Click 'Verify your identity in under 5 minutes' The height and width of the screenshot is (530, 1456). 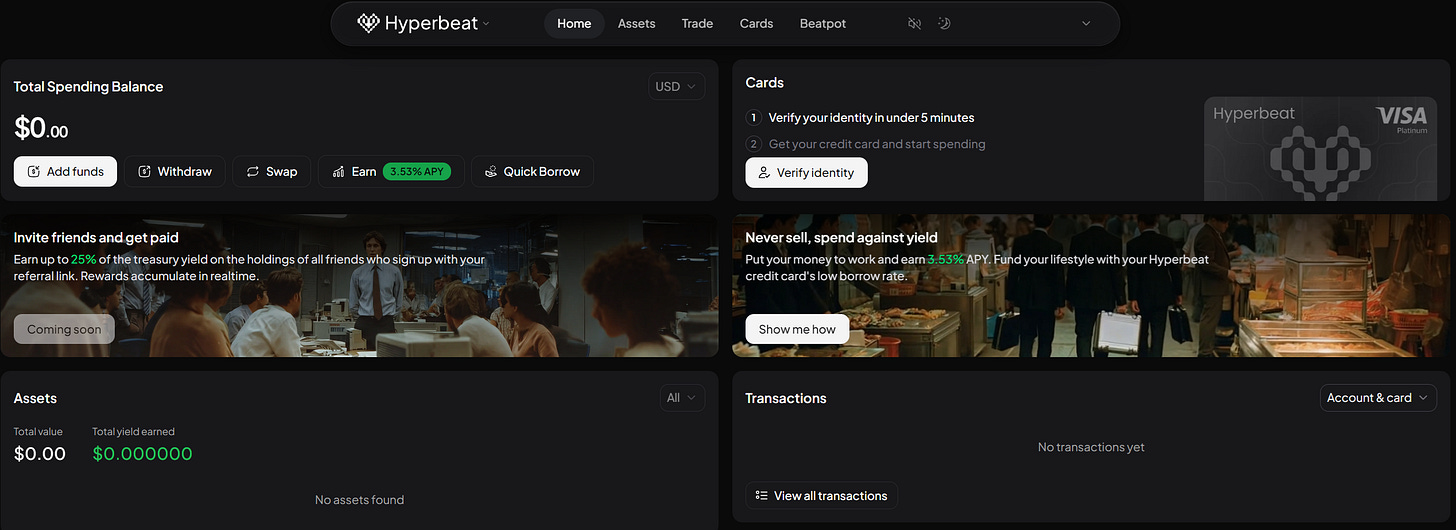[x=871, y=117]
